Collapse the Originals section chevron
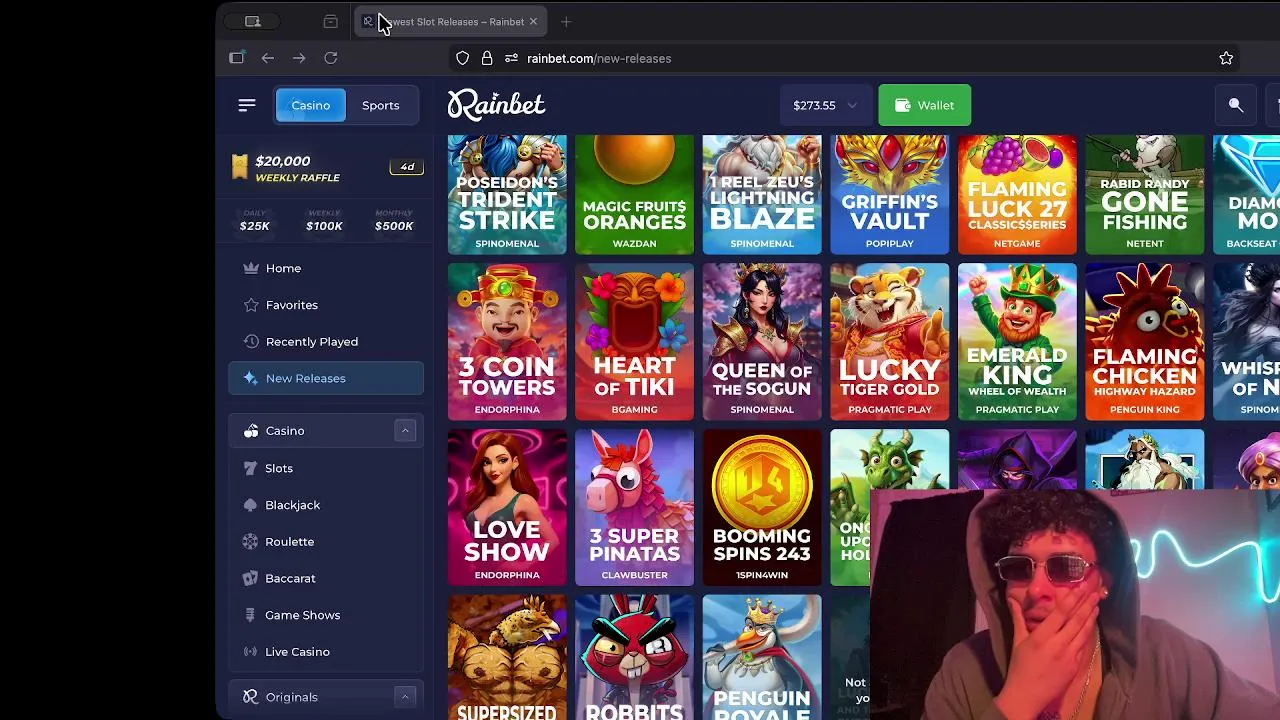1280x720 pixels. (x=405, y=697)
